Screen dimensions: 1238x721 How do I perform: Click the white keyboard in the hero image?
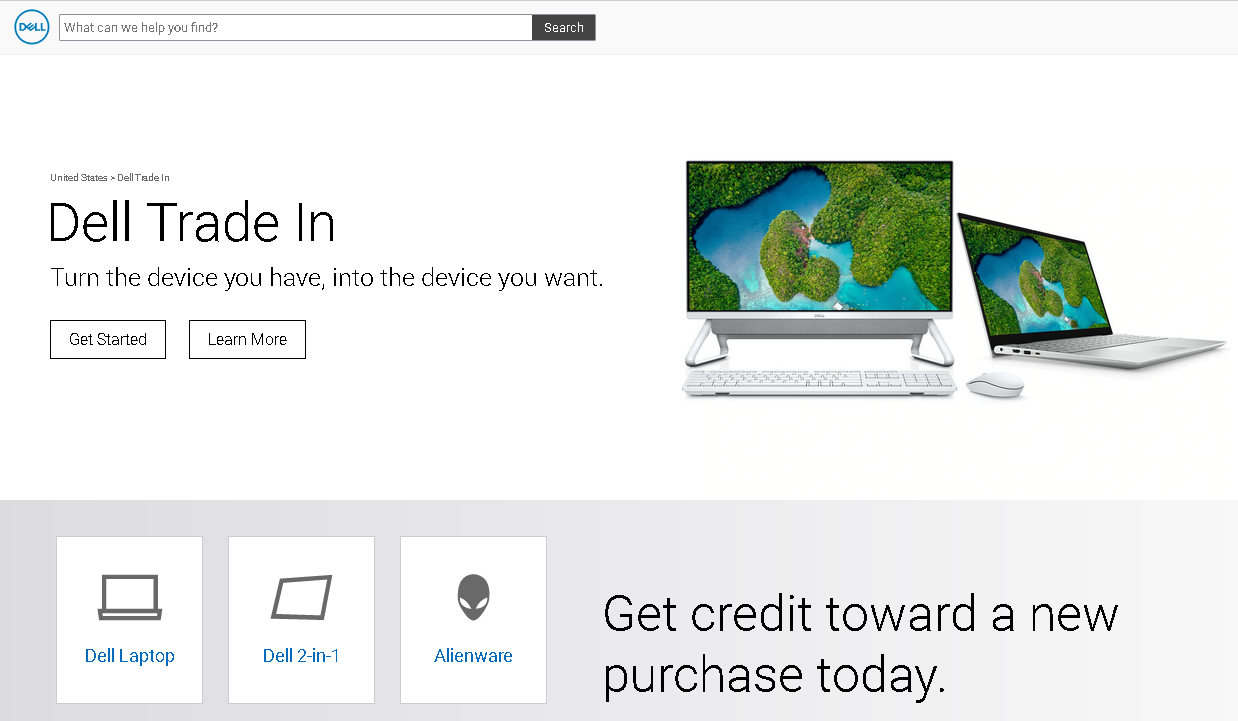(x=819, y=383)
